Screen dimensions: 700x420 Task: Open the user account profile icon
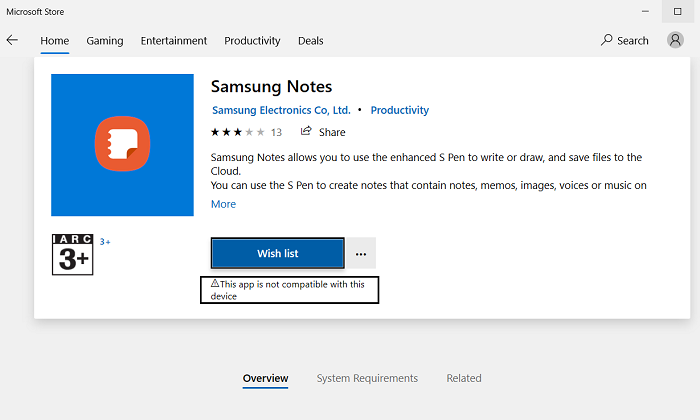pyautogui.click(x=674, y=41)
